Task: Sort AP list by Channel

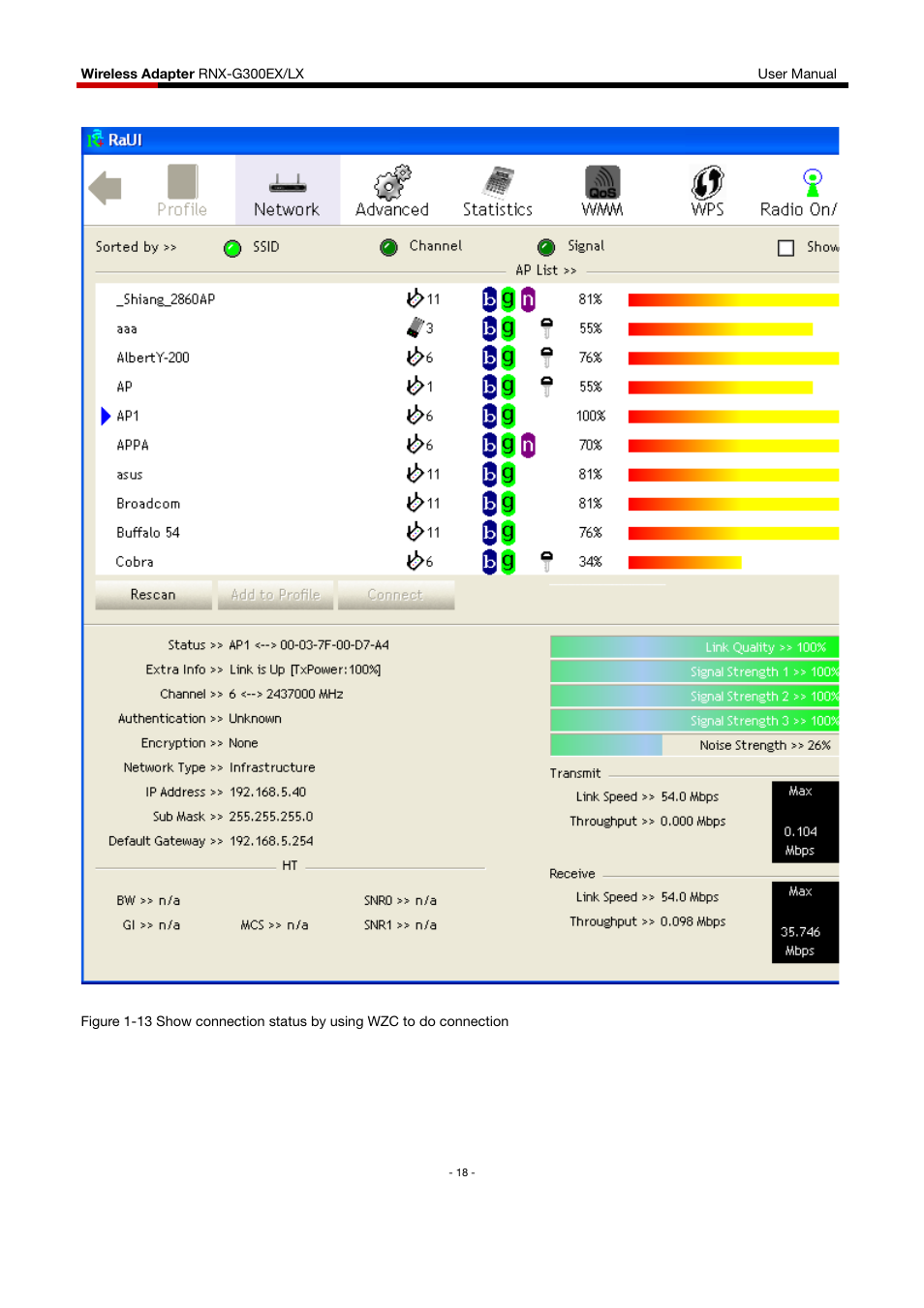Action: click(x=389, y=247)
